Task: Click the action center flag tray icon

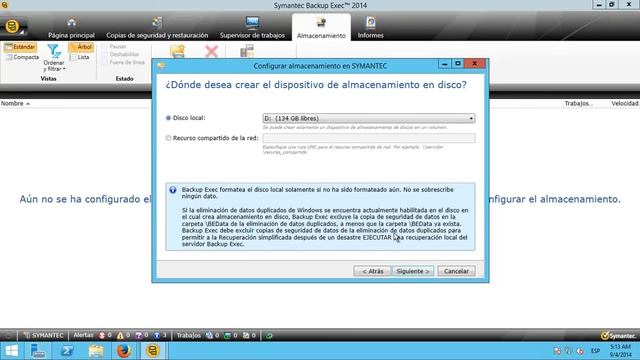Action: pos(557,351)
